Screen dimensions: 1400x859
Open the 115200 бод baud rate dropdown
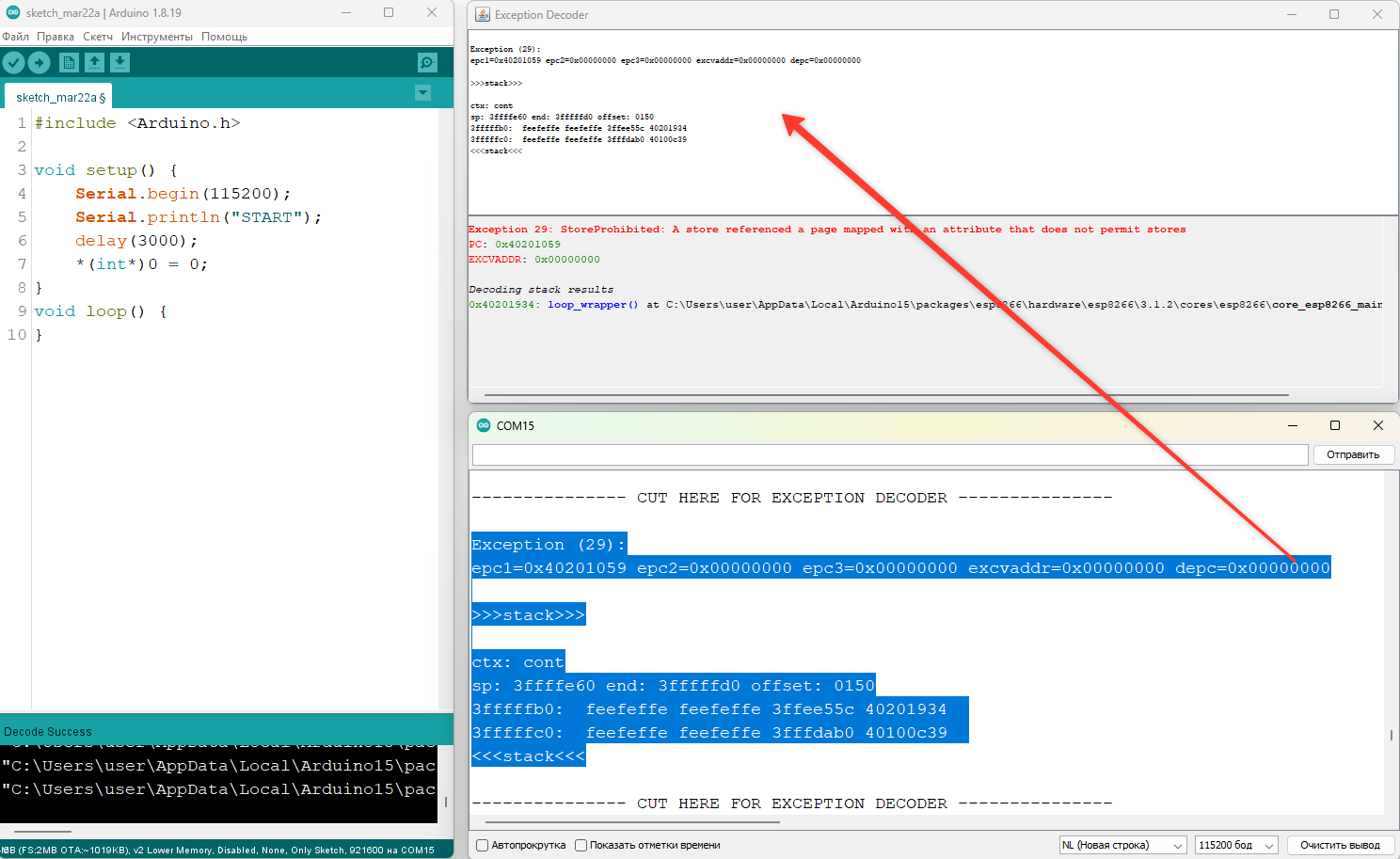pyautogui.click(x=1235, y=845)
